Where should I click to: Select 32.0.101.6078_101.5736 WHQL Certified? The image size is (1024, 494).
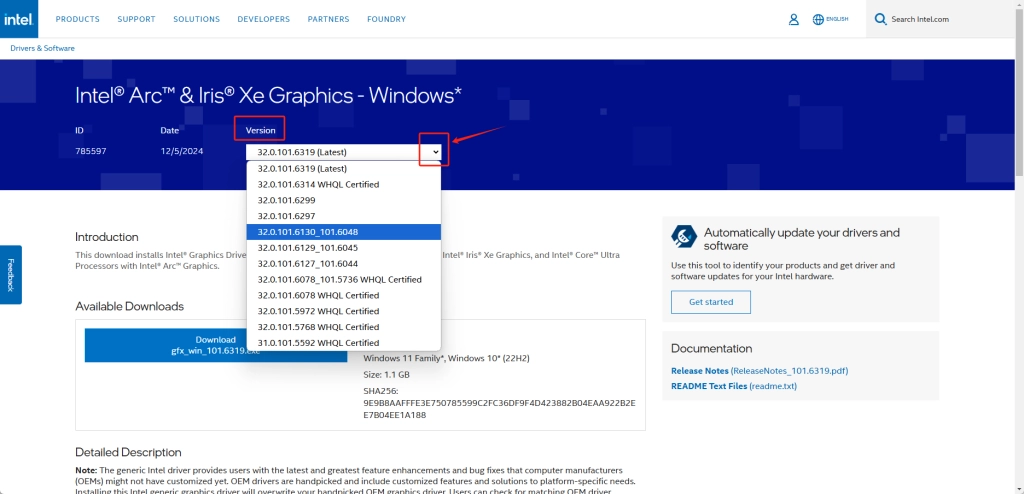point(344,279)
